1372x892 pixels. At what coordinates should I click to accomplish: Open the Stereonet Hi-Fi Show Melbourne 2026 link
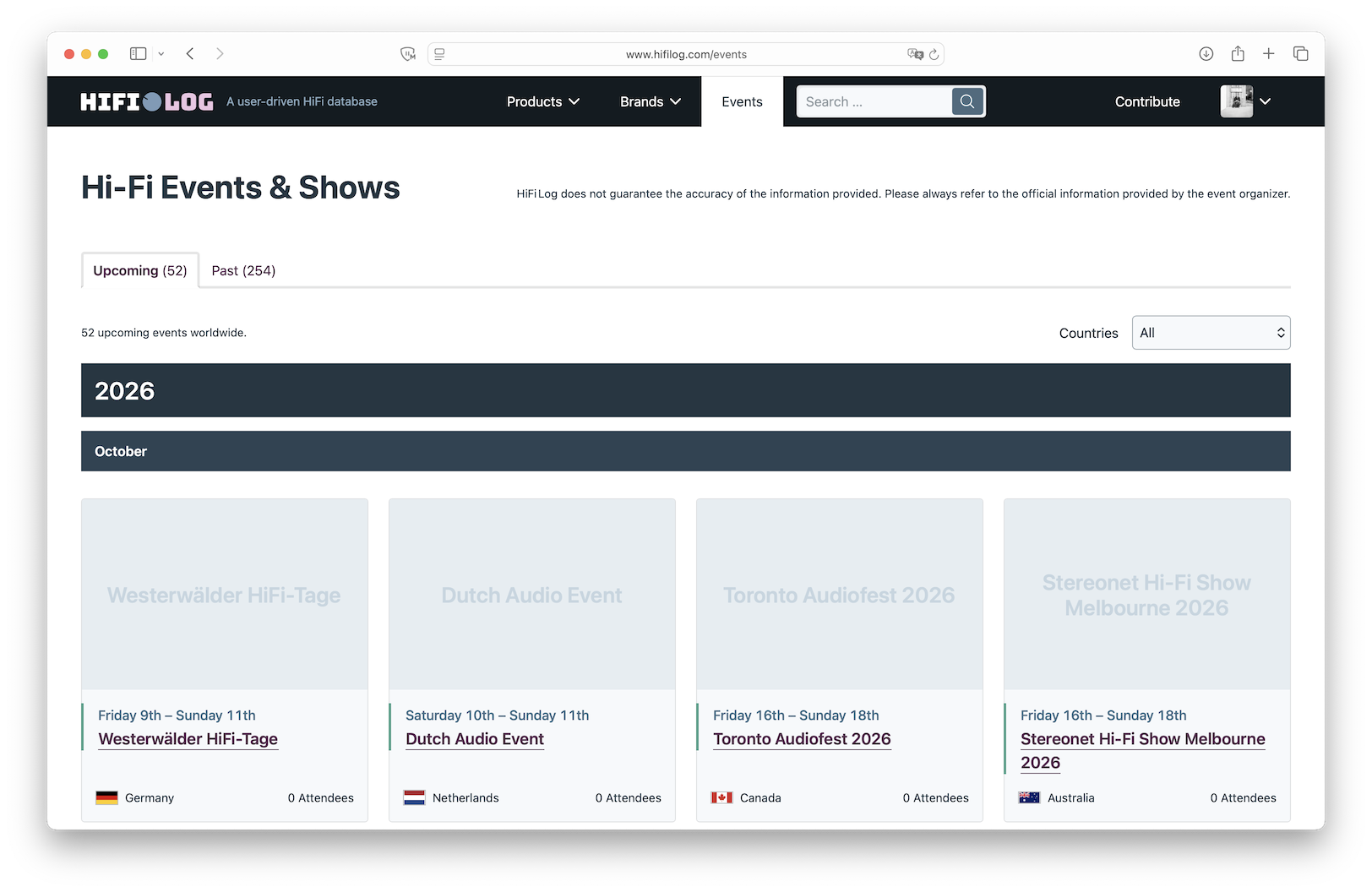tap(1143, 751)
